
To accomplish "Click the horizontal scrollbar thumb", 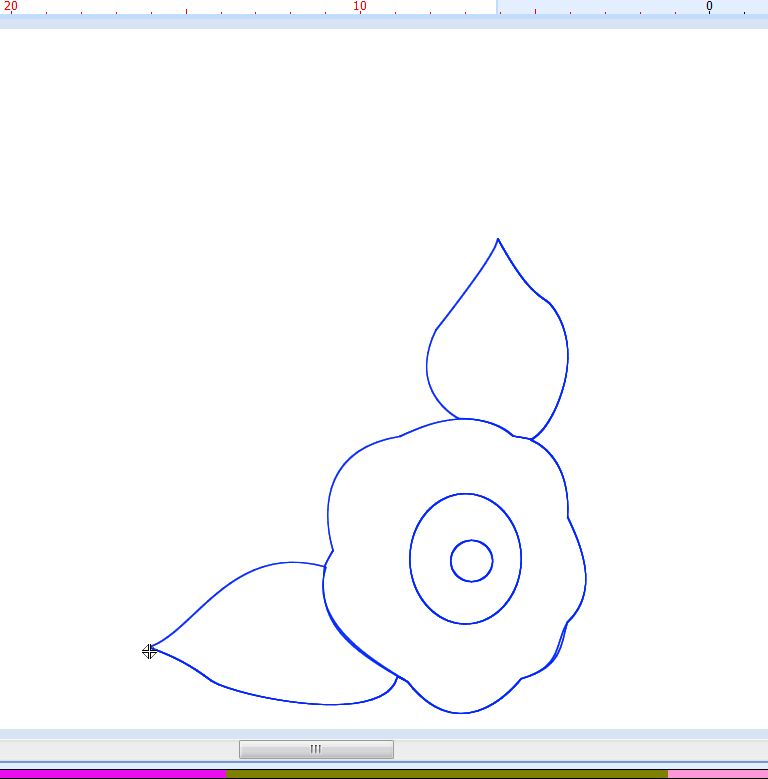I will pyautogui.click(x=316, y=749).
